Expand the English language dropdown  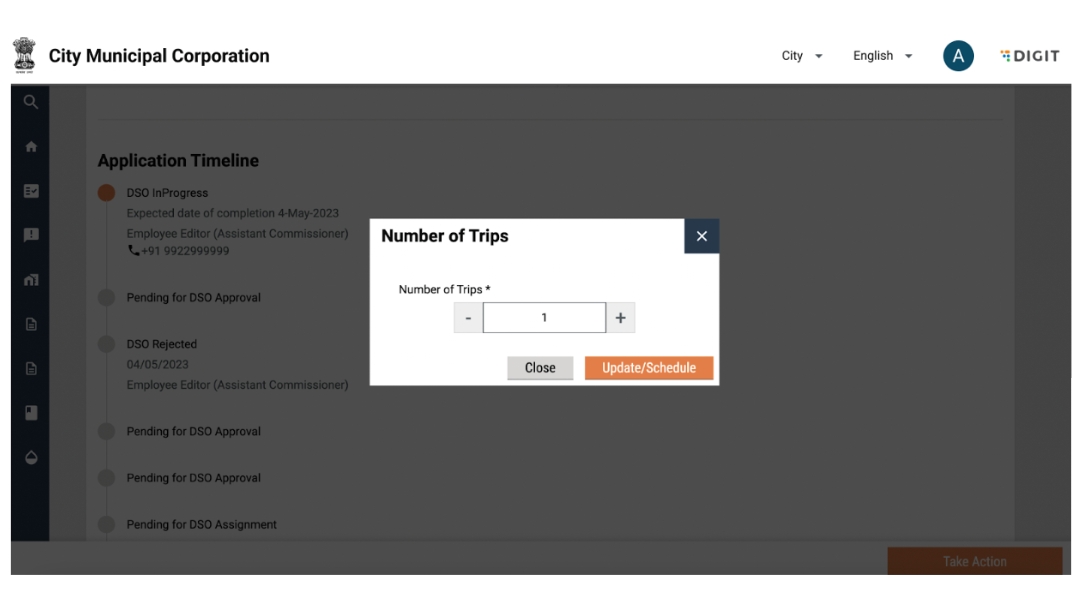pos(882,56)
